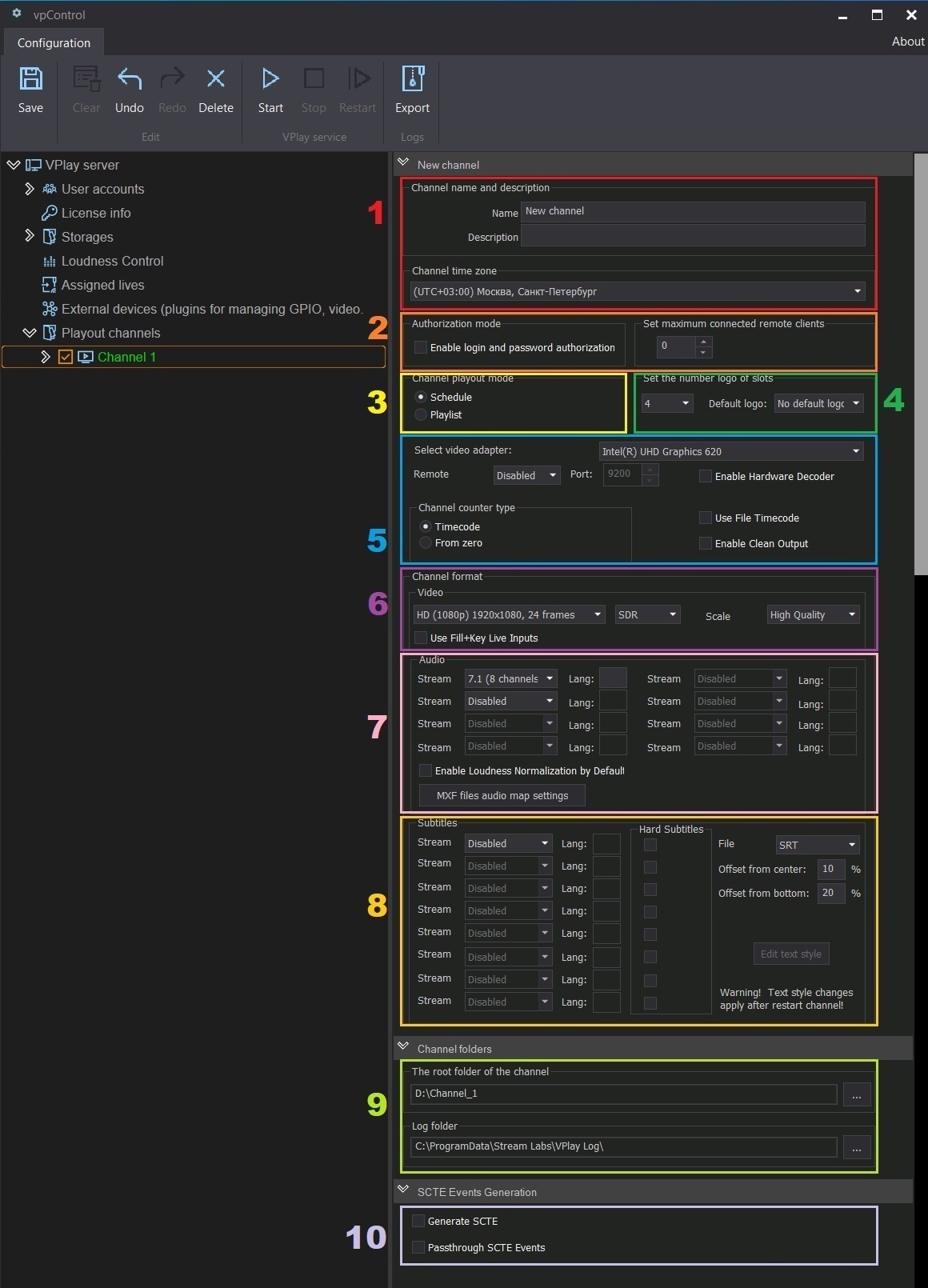Image resolution: width=928 pixels, height=1288 pixels.
Task: Toggle Enable Clean Output
Action: click(x=706, y=543)
